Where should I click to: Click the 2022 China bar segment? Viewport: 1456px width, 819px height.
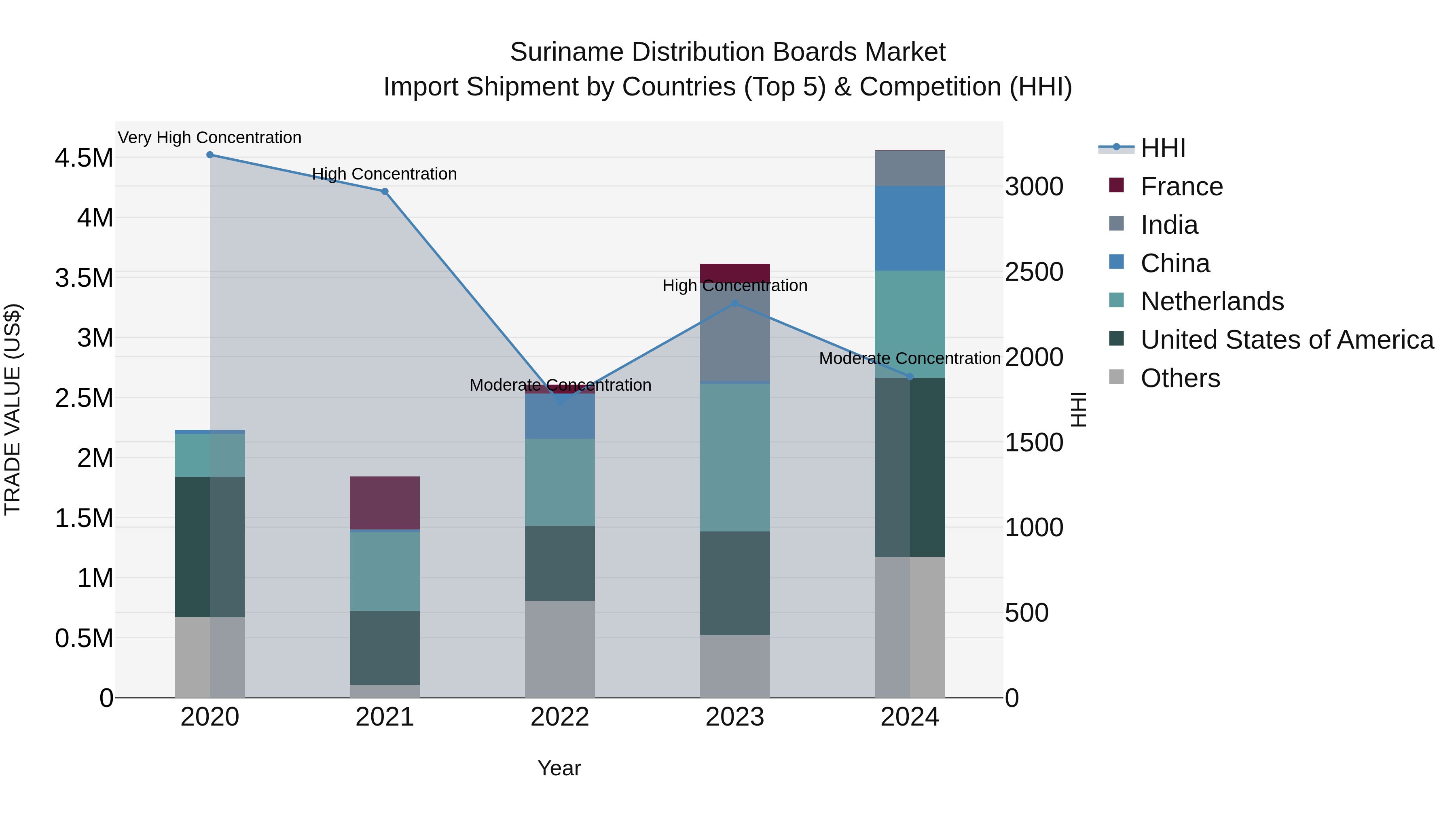[x=560, y=416]
